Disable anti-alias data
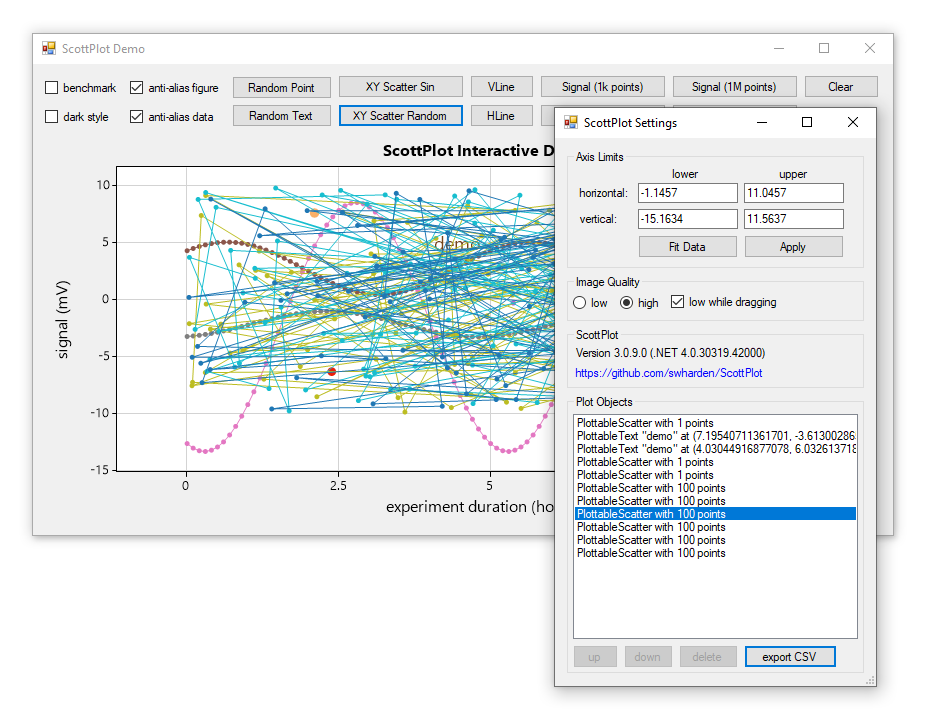Viewport: 926px width, 723px height. (136, 117)
